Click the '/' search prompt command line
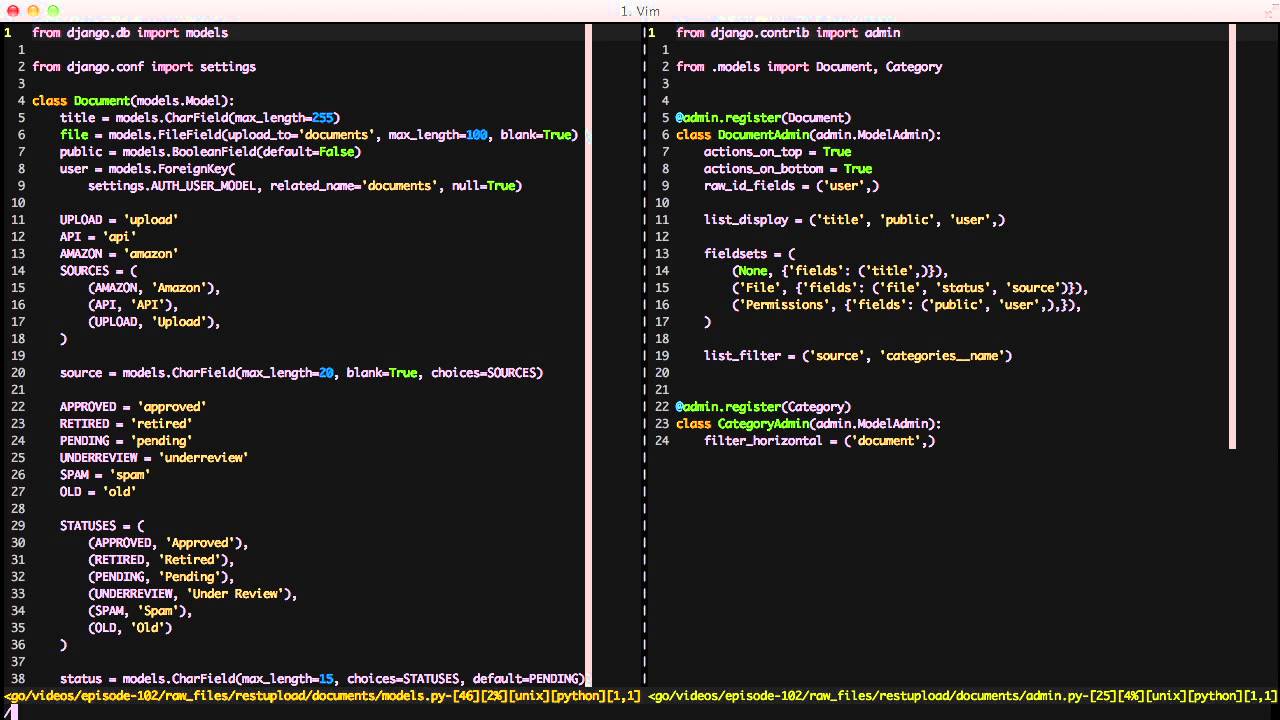The width and height of the screenshot is (1280, 720). [640, 712]
